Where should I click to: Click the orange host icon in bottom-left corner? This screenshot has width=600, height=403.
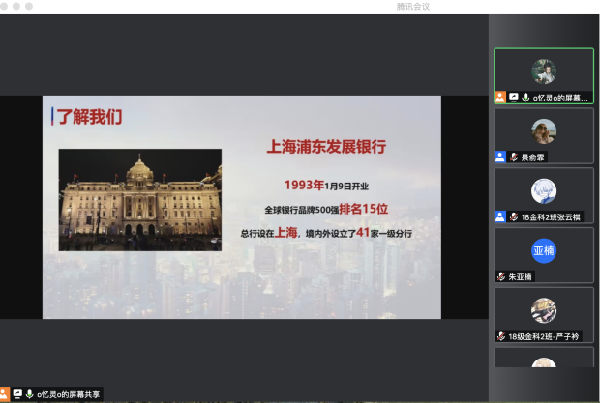click(x=5, y=394)
